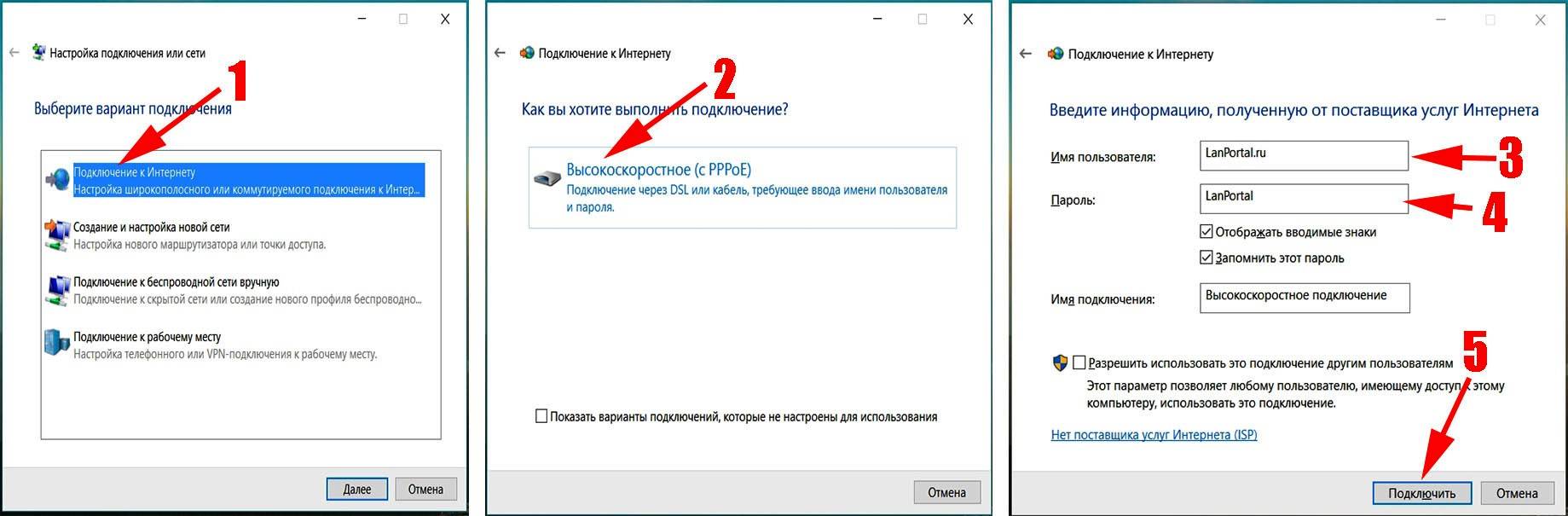The image size is (1568, 516).
Task: Click the Подключить button
Action: click(1421, 493)
